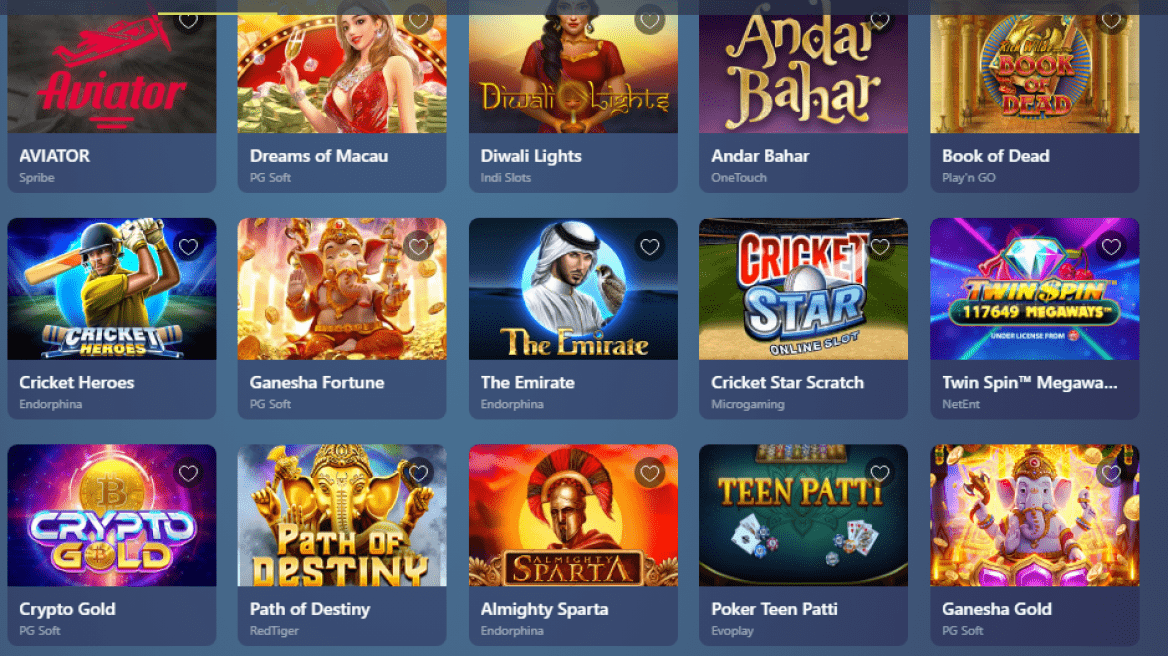Select the Almighty Sparta game image
Screen dimensions: 1168x656
573,515
